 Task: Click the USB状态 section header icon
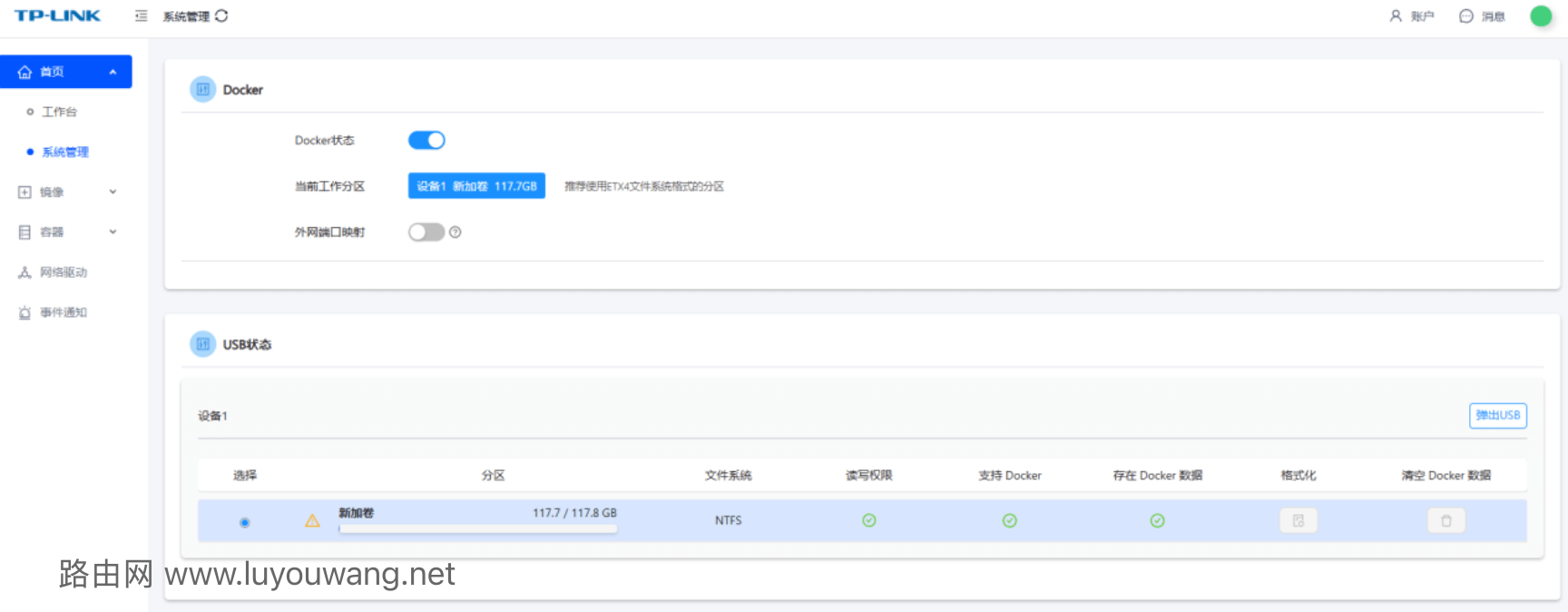click(202, 344)
